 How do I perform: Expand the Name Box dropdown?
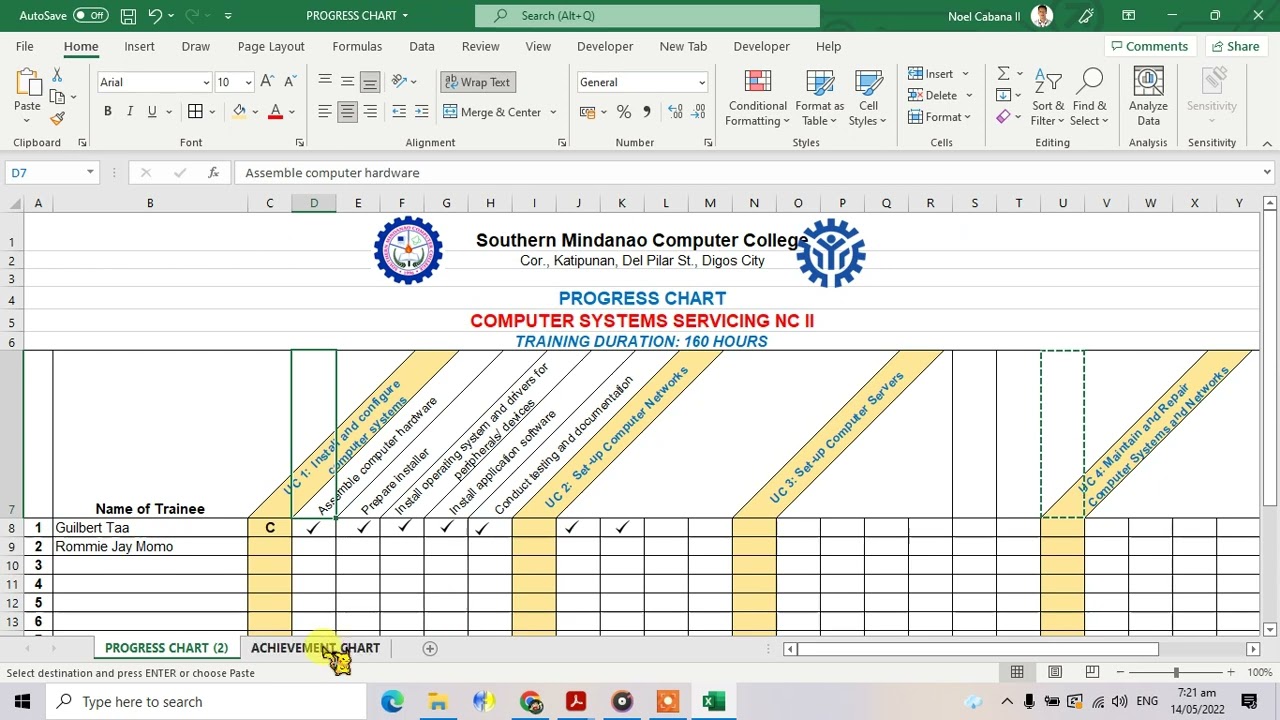(90, 173)
